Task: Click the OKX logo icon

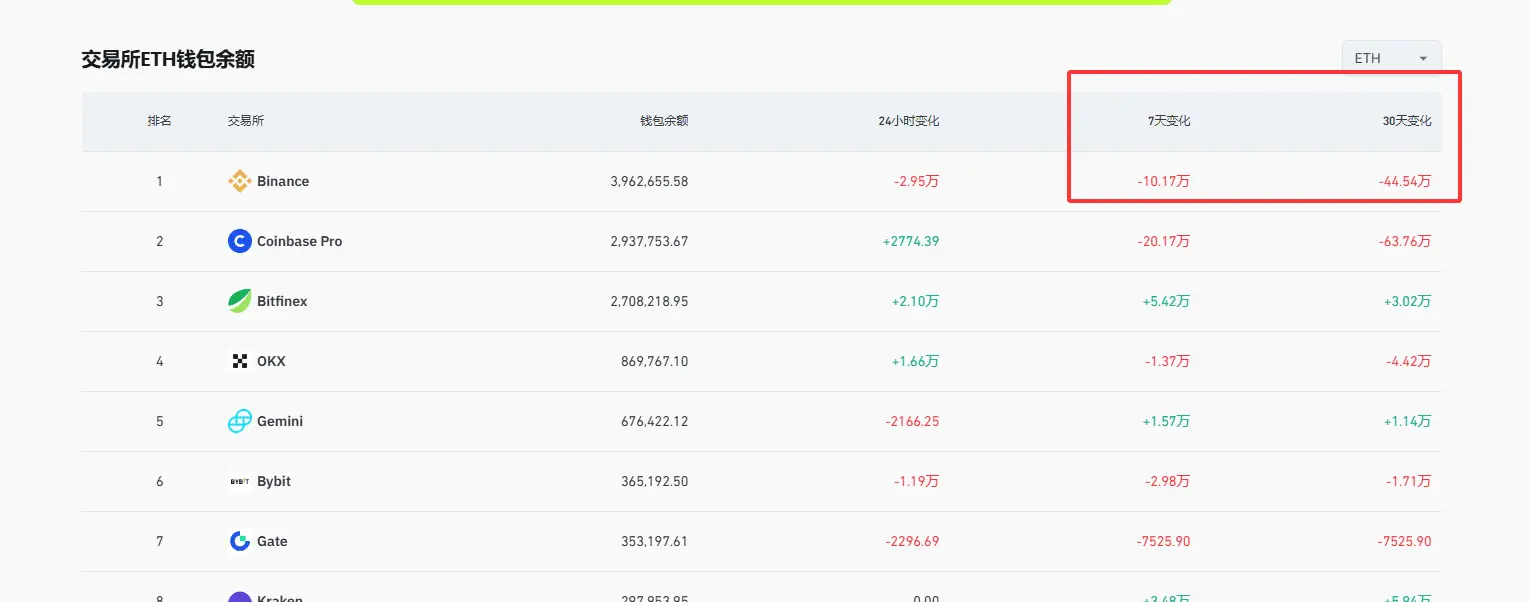Action: click(240, 361)
